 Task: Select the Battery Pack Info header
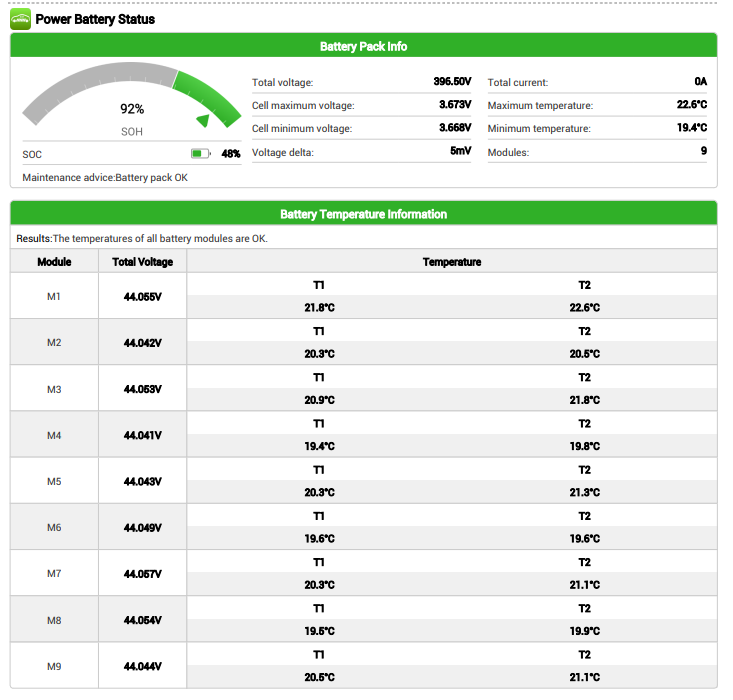tap(363, 46)
